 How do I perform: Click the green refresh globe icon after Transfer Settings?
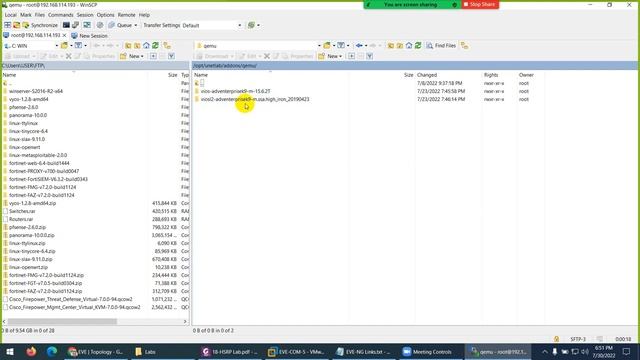tap(251, 25)
